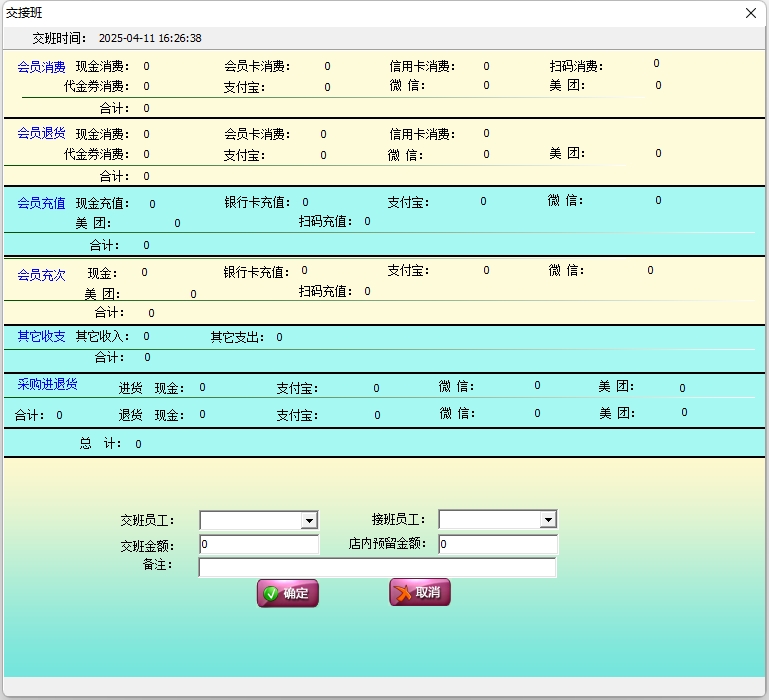Click 美 团 label in 进货 row
Screen dimensions: 769x700
[616, 387]
